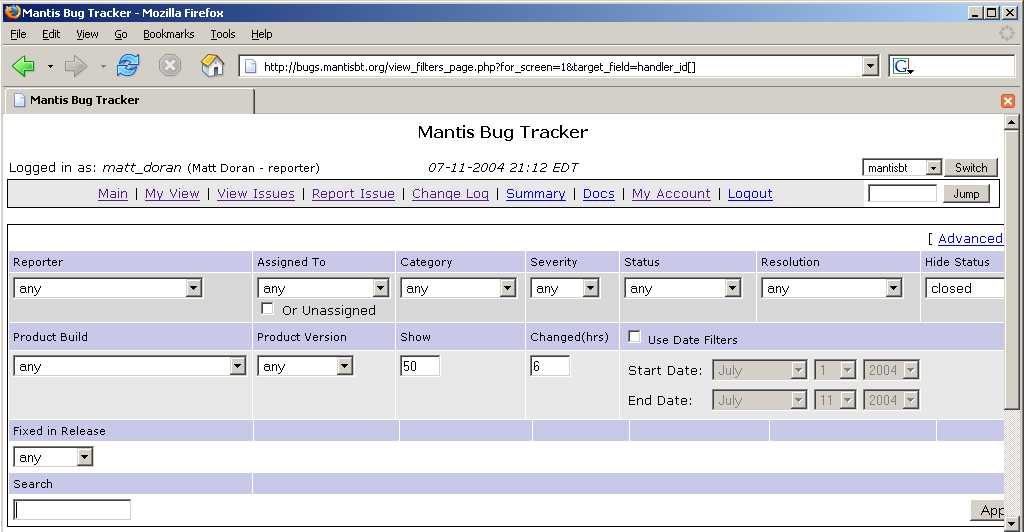Click the page icon in address bar
This screenshot has width=1024, height=532.
[x=250, y=67]
